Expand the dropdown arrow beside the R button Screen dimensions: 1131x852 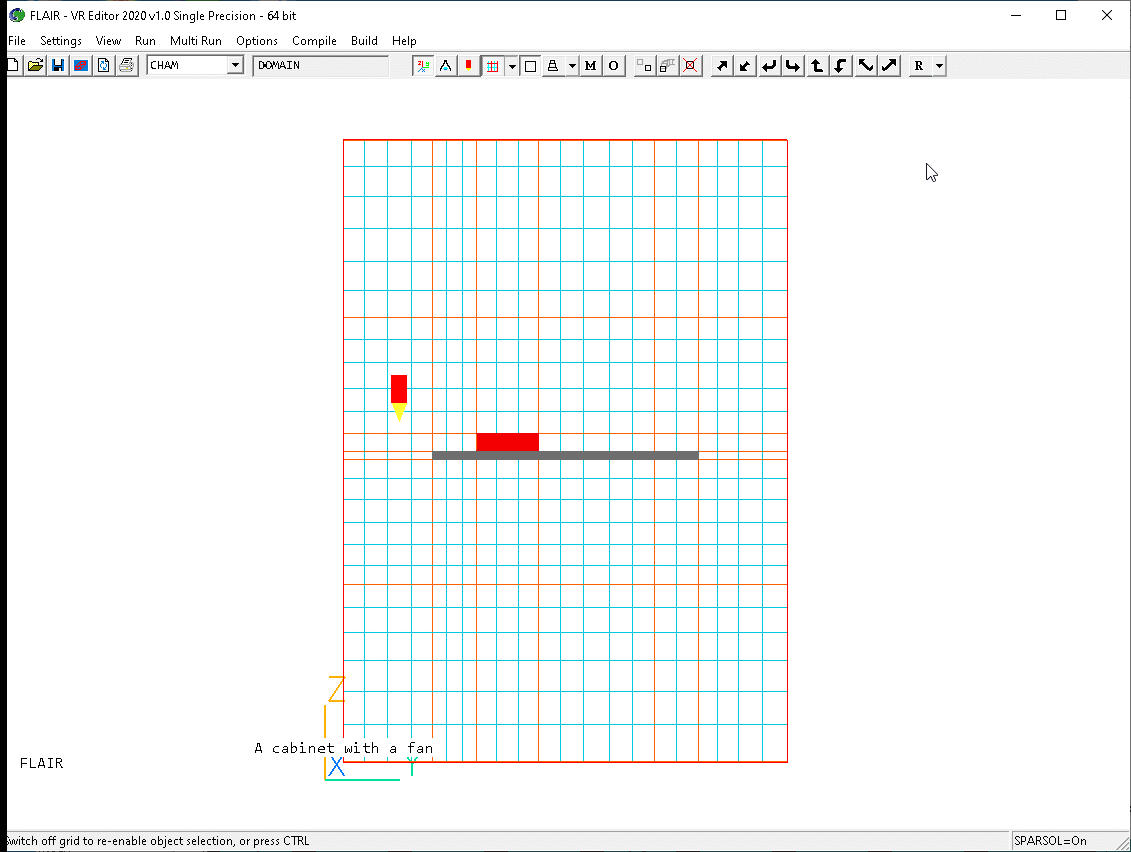939,66
